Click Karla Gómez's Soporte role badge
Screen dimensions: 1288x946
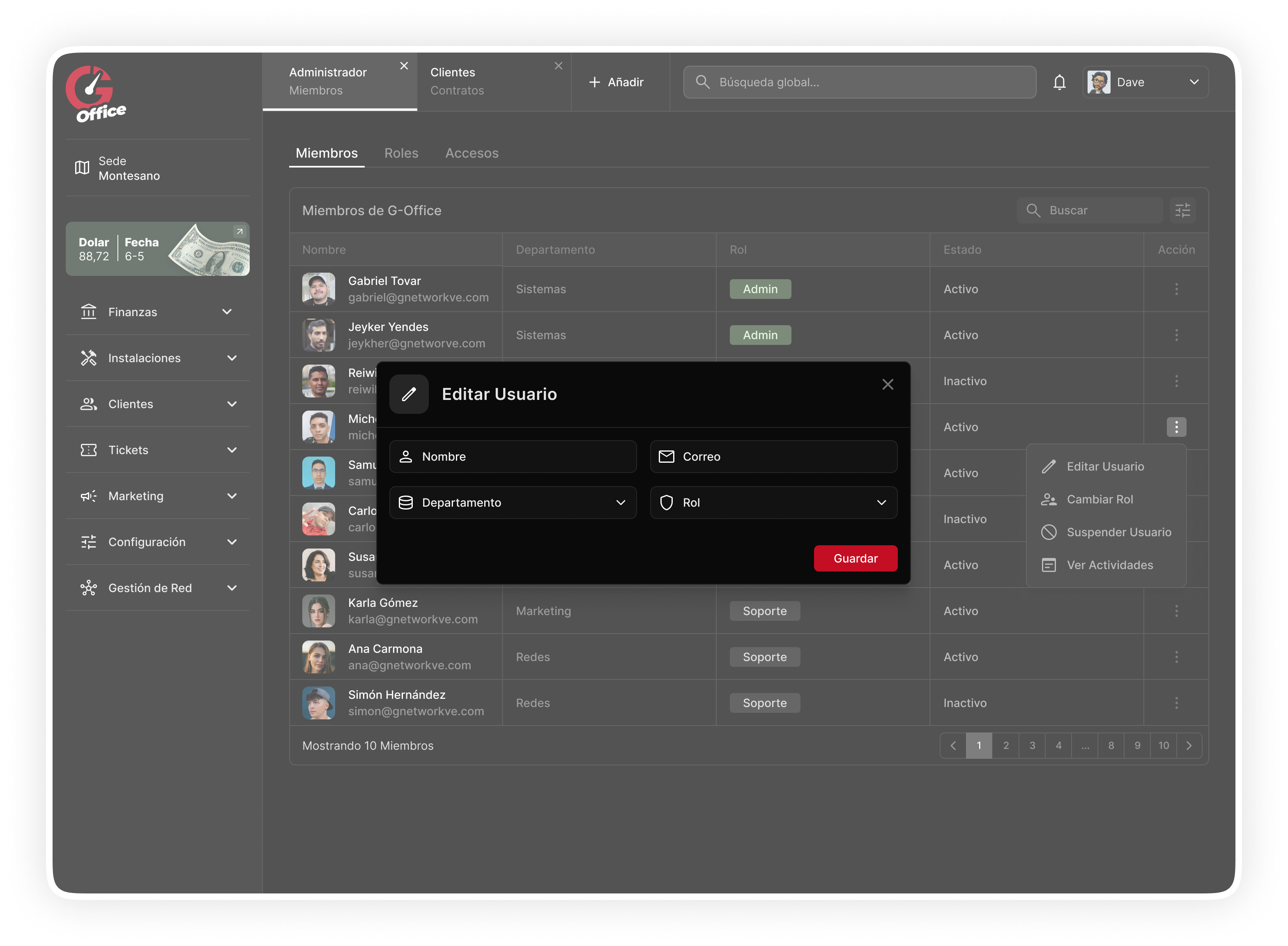click(765, 611)
